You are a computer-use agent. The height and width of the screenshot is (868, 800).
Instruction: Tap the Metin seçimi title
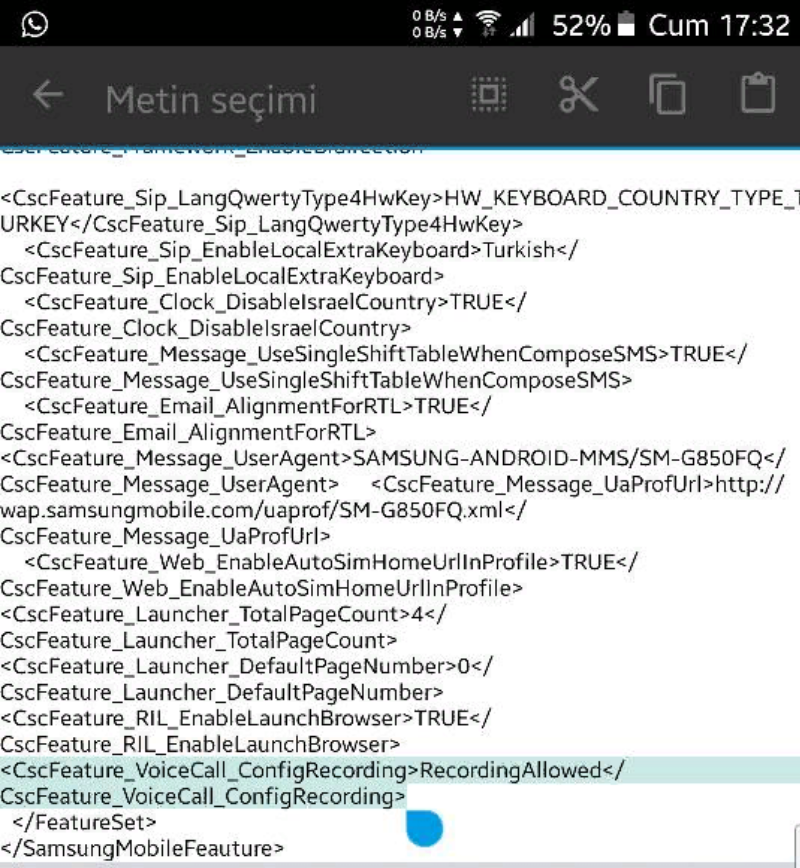pos(211,100)
